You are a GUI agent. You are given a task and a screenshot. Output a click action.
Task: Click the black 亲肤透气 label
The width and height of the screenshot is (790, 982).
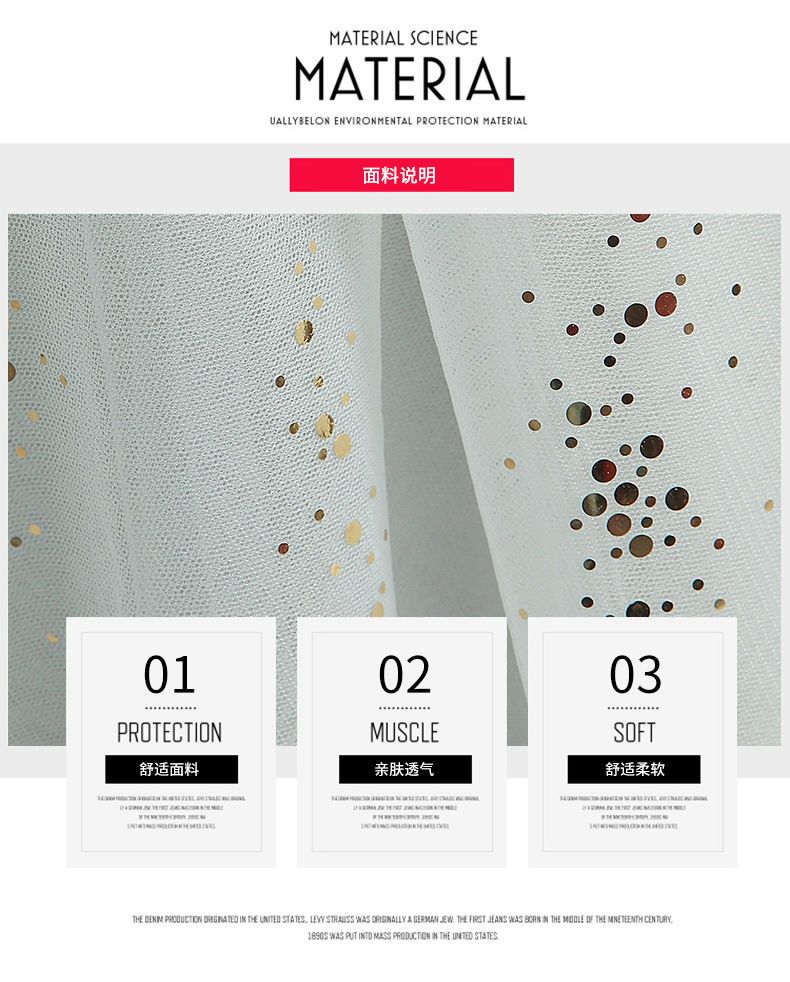click(x=405, y=769)
